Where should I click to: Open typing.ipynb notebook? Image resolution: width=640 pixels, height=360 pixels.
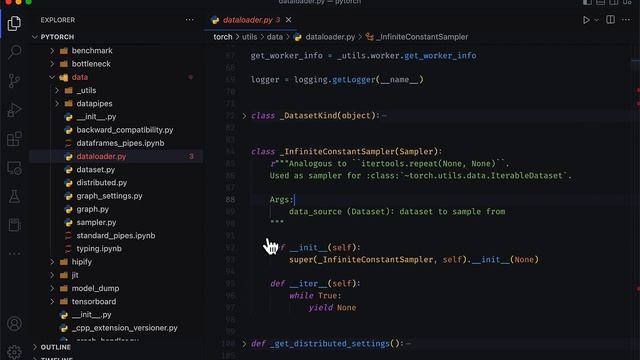(99, 249)
